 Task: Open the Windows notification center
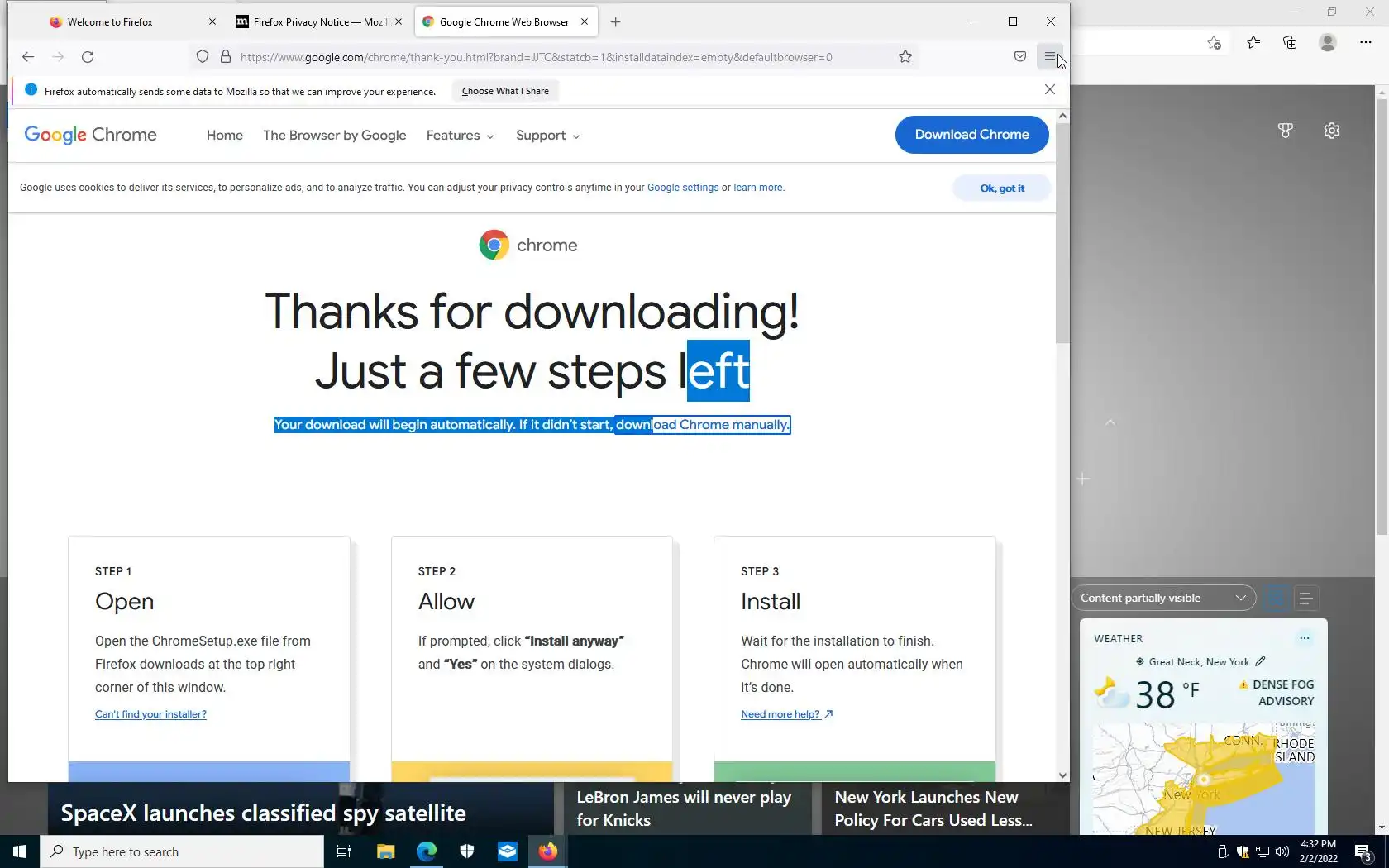(1364, 851)
